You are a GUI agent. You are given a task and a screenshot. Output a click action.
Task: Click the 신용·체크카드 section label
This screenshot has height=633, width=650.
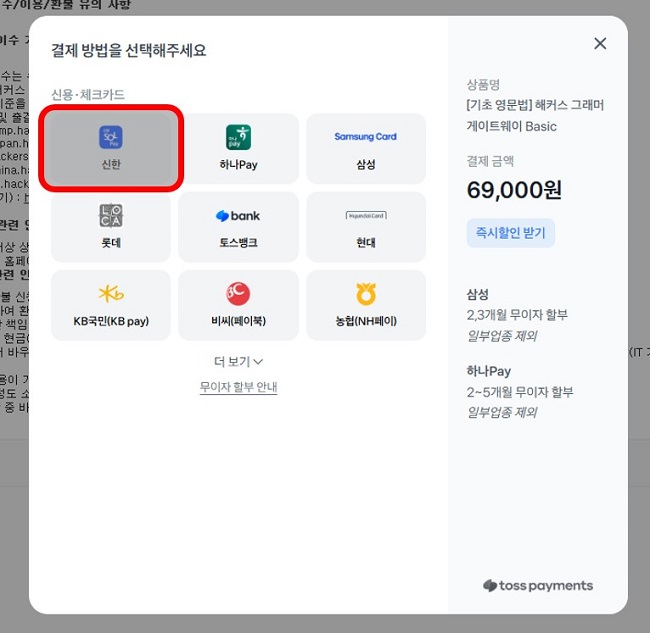(x=88, y=95)
